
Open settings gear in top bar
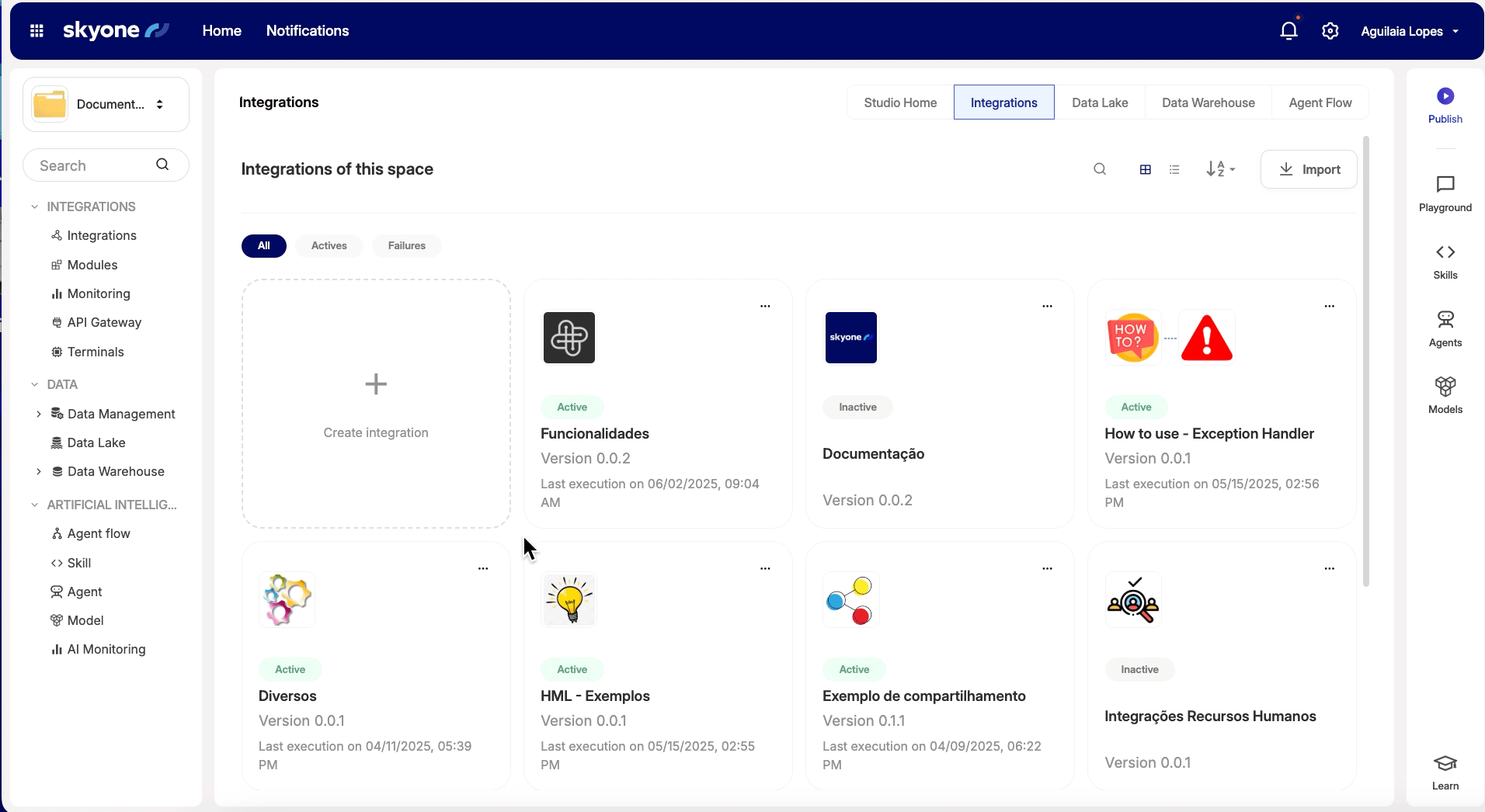click(x=1330, y=31)
